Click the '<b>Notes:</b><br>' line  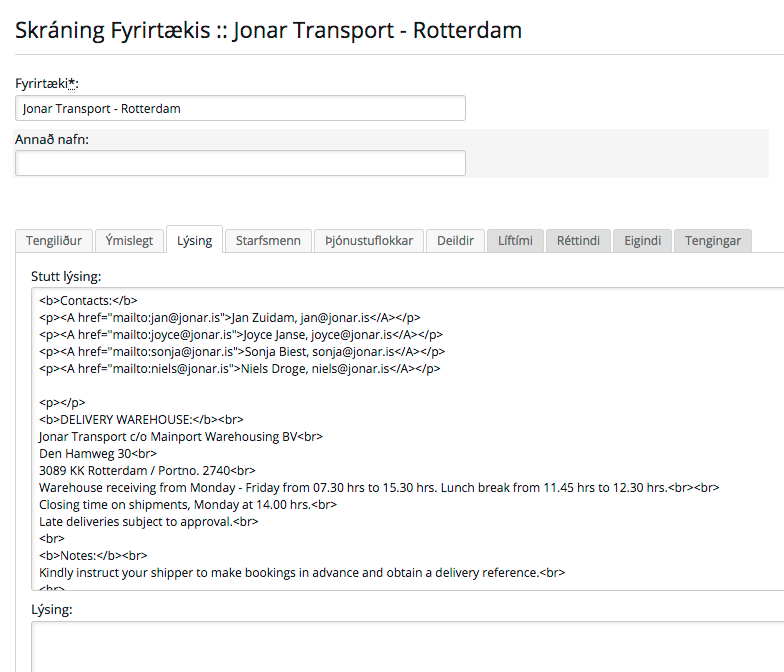[93, 556]
